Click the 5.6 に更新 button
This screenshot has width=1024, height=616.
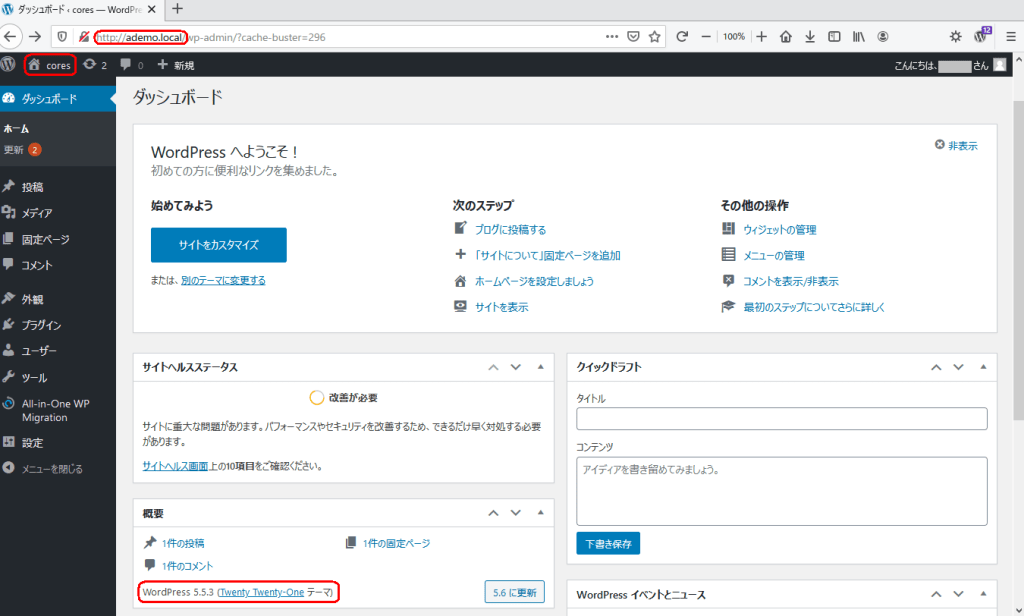pyautogui.click(x=515, y=592)
